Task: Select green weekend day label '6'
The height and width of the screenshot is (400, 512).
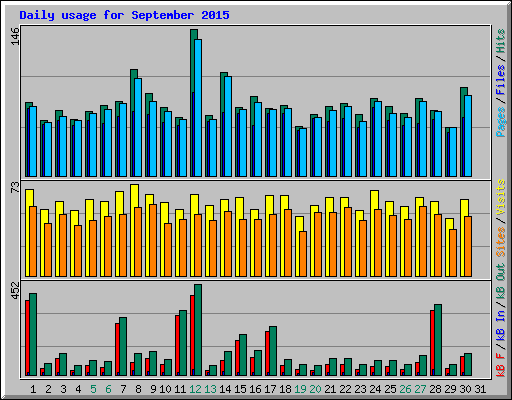Action: coord(108,389)
